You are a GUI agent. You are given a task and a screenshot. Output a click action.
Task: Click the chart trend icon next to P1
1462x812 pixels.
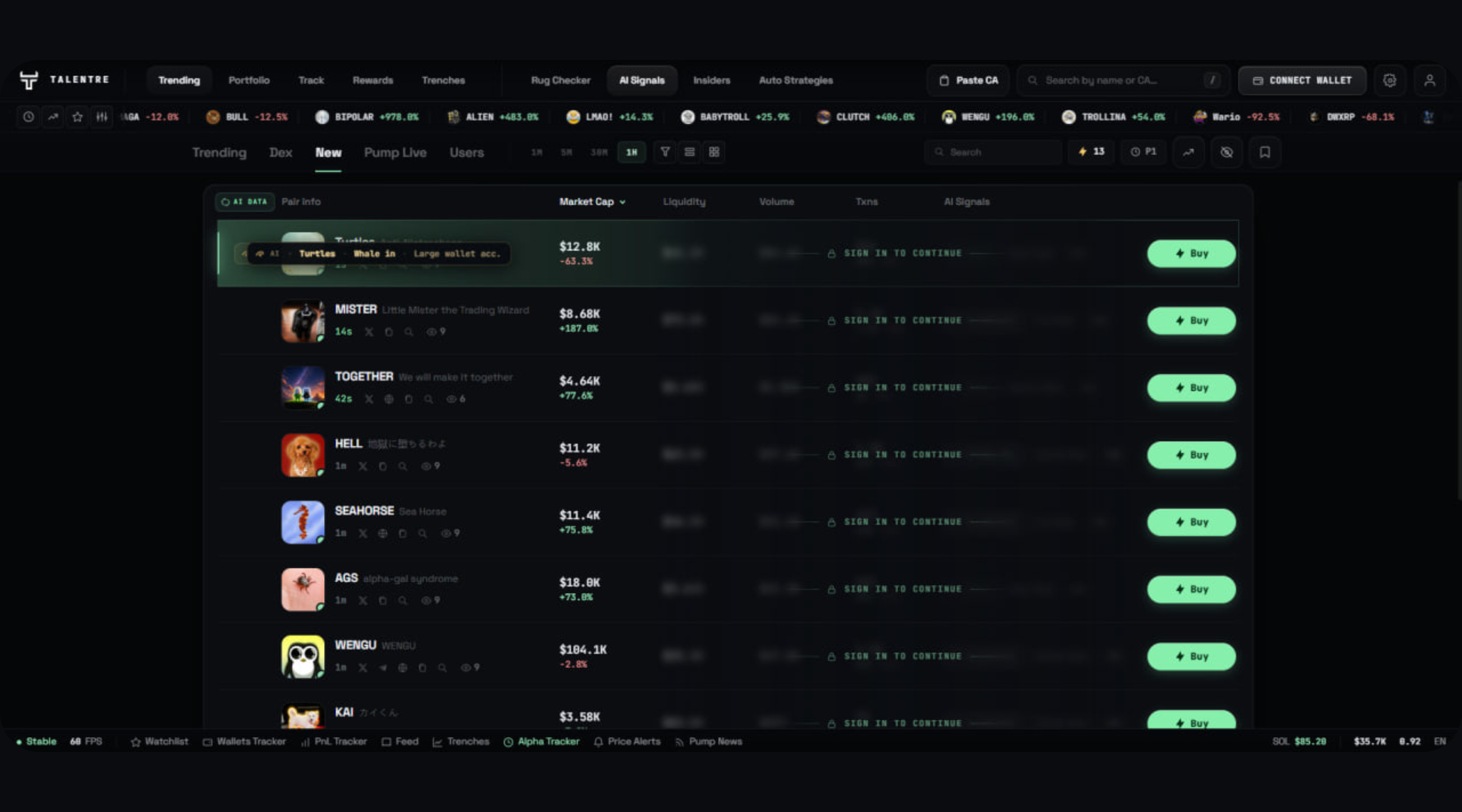coord(1188,152)
